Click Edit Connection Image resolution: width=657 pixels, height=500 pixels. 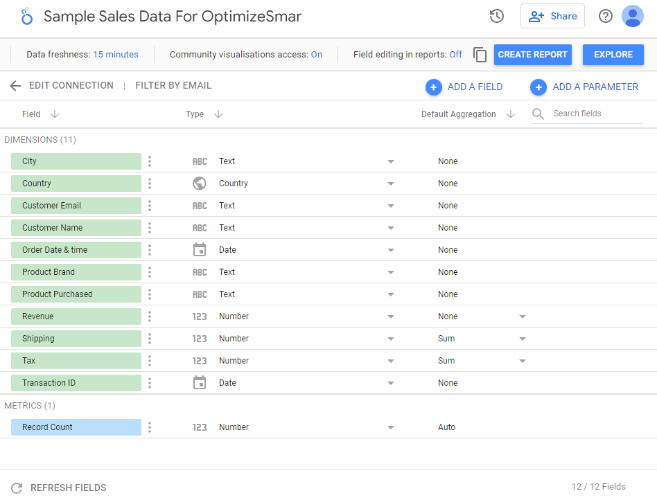[71, 86]
